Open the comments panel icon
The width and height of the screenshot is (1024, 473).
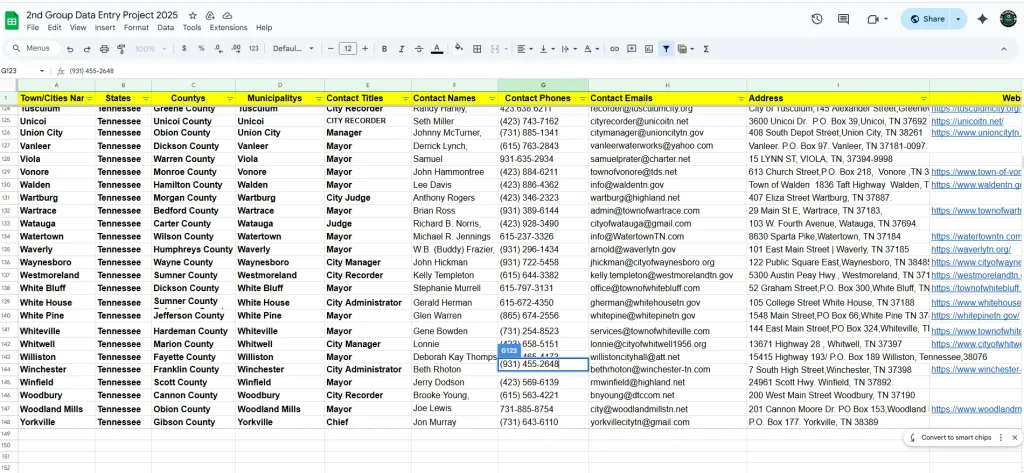(845, 19)
